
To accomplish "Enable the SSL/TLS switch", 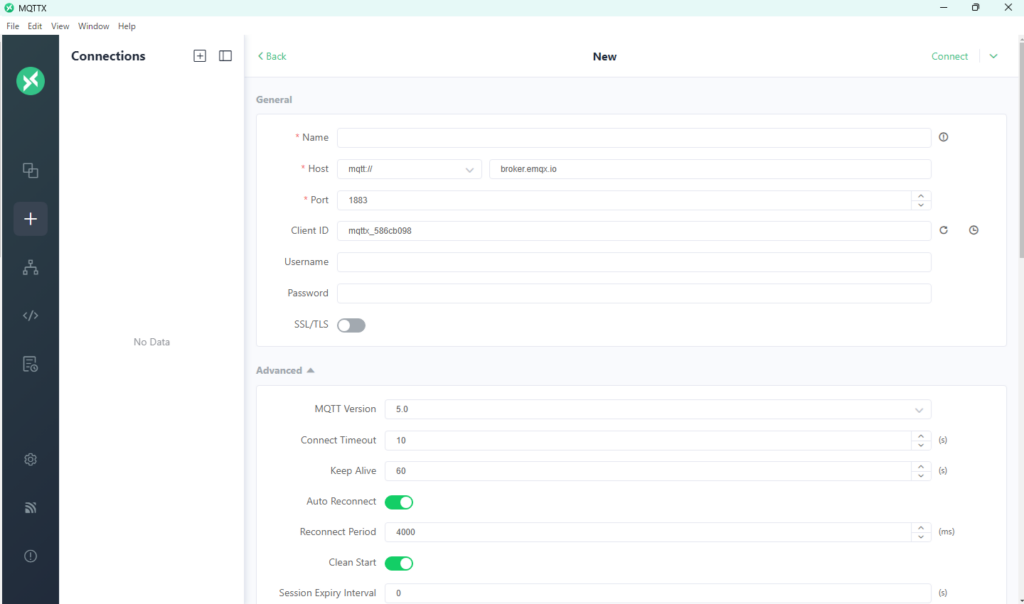I will pyautogui.click(x=351, y=325).
